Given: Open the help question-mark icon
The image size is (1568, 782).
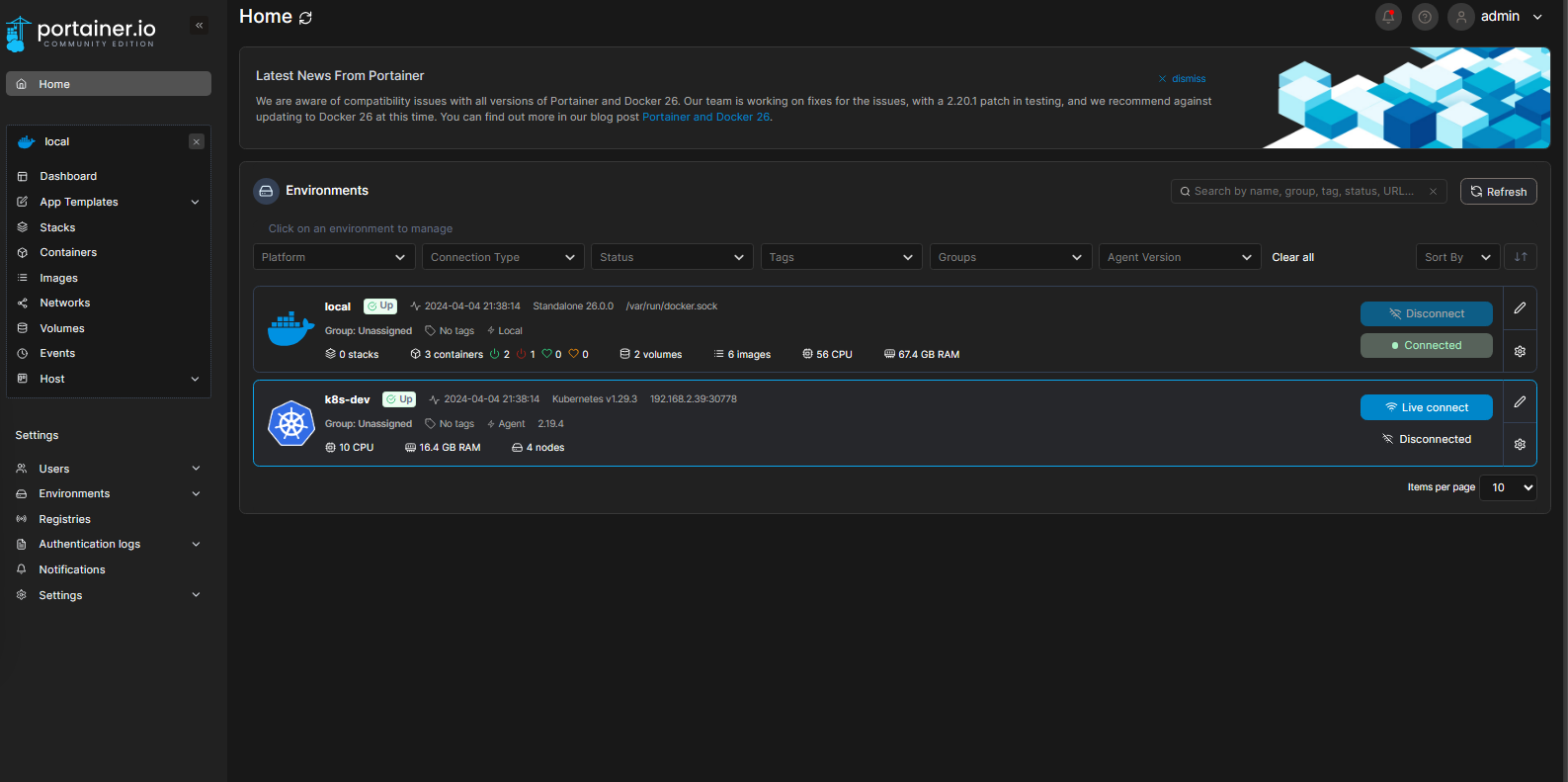Looking at the screenshot, I should [x=1425, y=17].
